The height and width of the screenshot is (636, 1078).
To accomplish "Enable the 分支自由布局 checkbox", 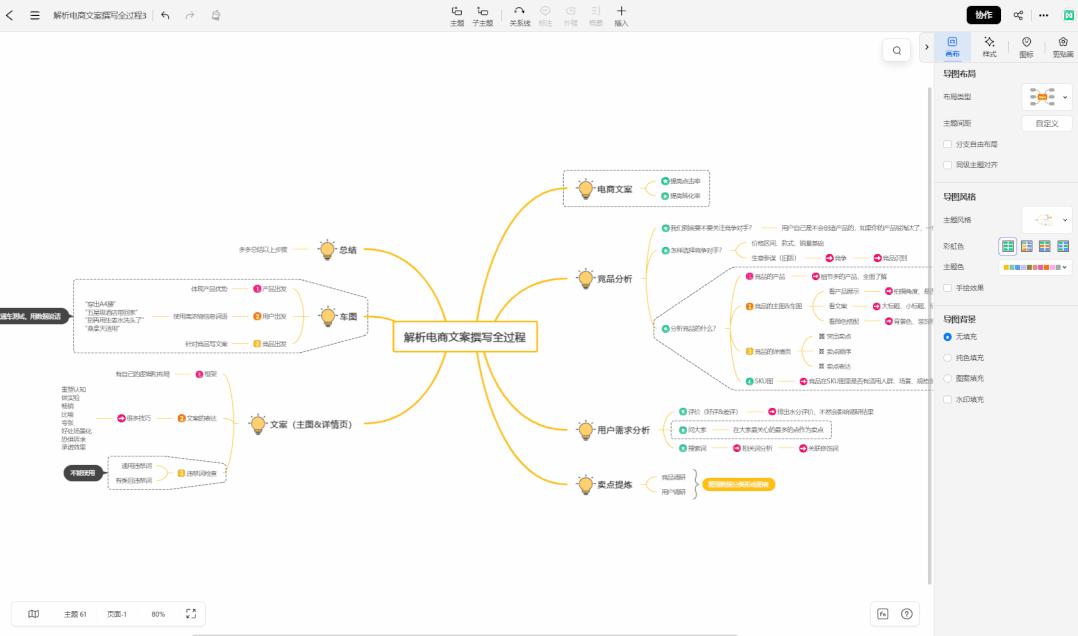I will pyautogui.click(x=947, y=143).
